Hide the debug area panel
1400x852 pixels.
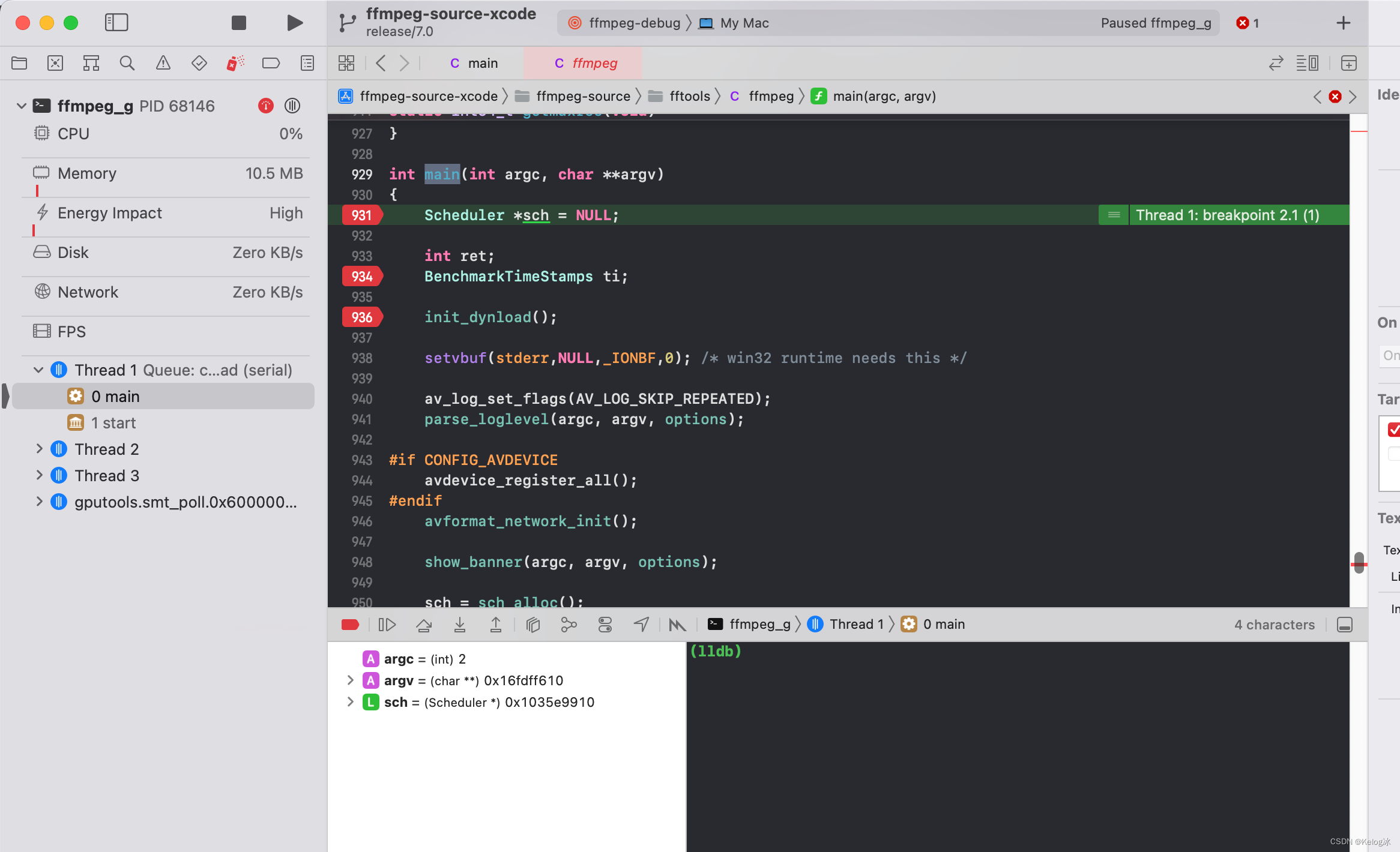1345,625
